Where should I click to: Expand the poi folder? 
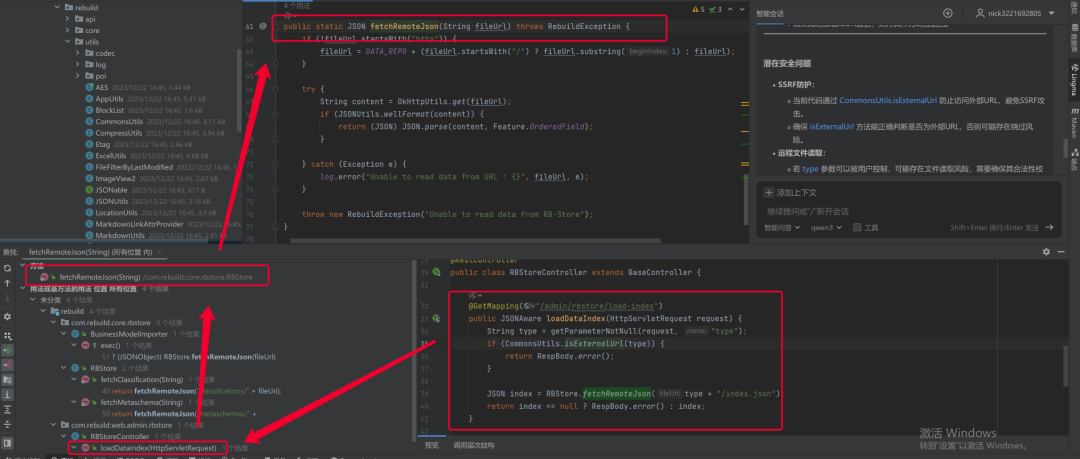[x=79, y=76]
